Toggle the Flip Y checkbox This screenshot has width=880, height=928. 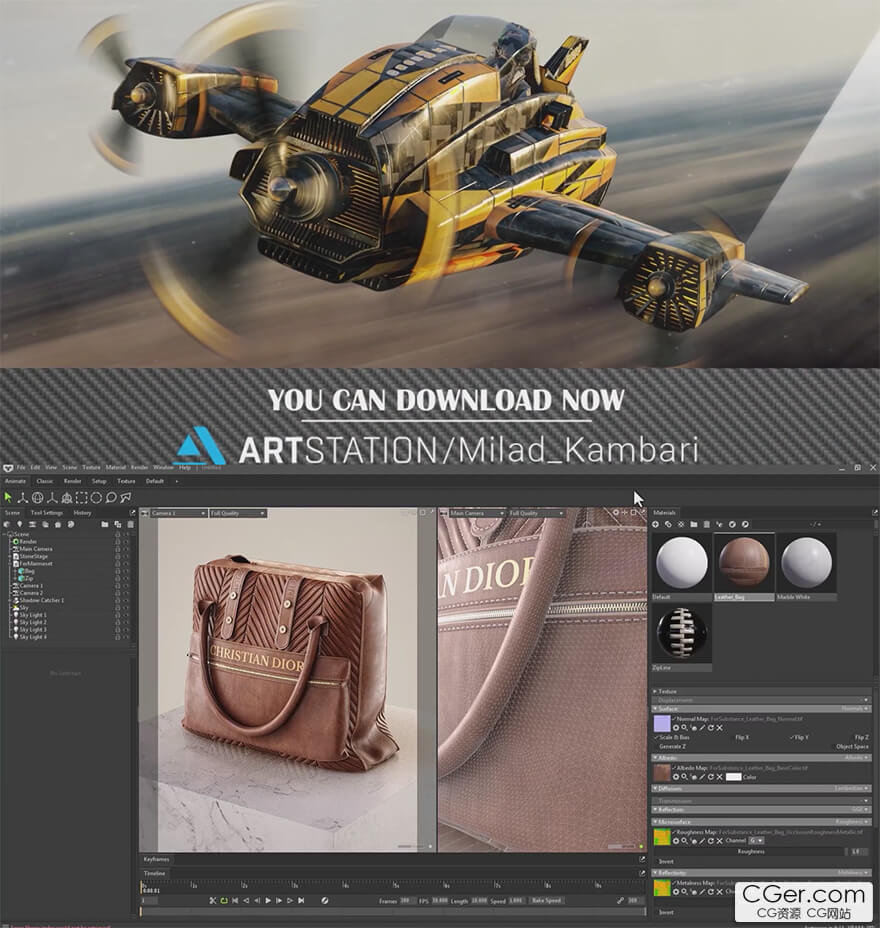(800, 737)
